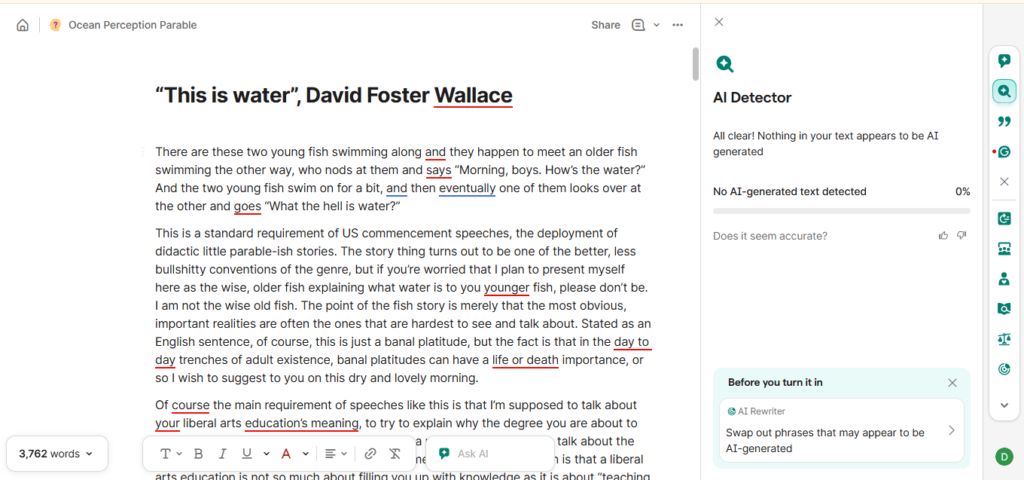Screen dimensions: 1024x480
Task: Toggle italic formatting
Action: [222, 453]
